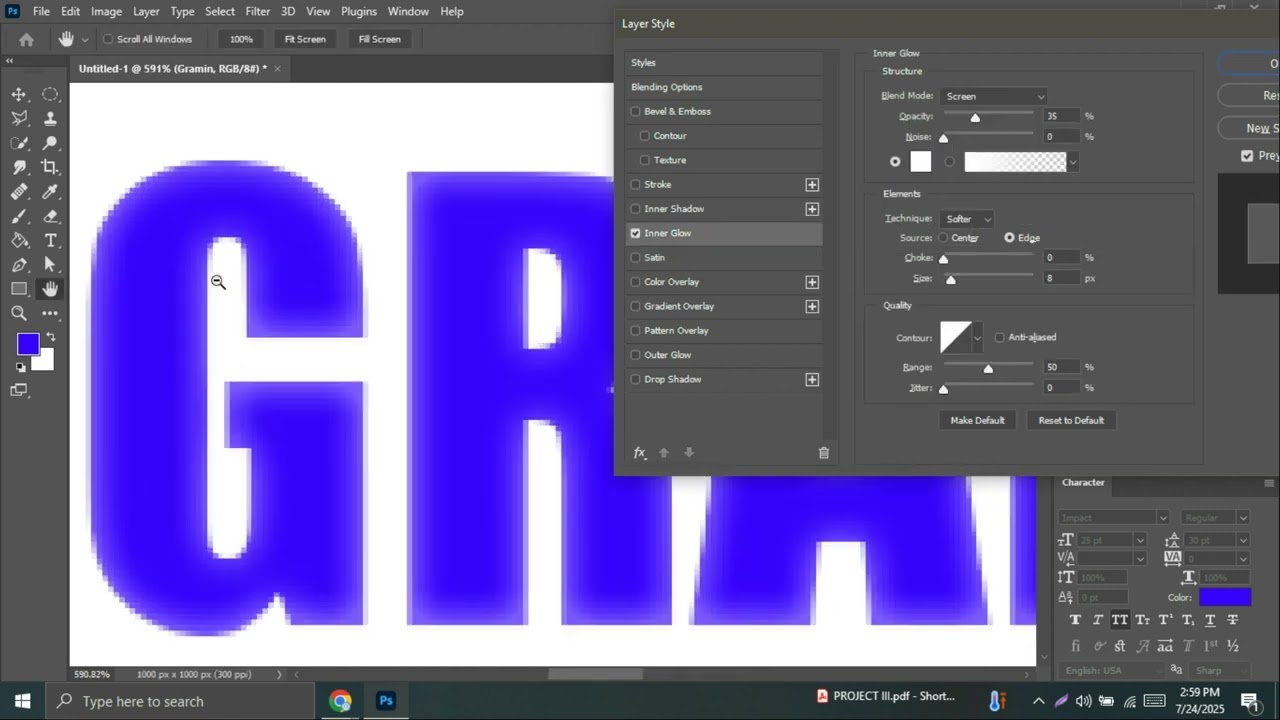Click the Fit Screen button

point(305,39)
